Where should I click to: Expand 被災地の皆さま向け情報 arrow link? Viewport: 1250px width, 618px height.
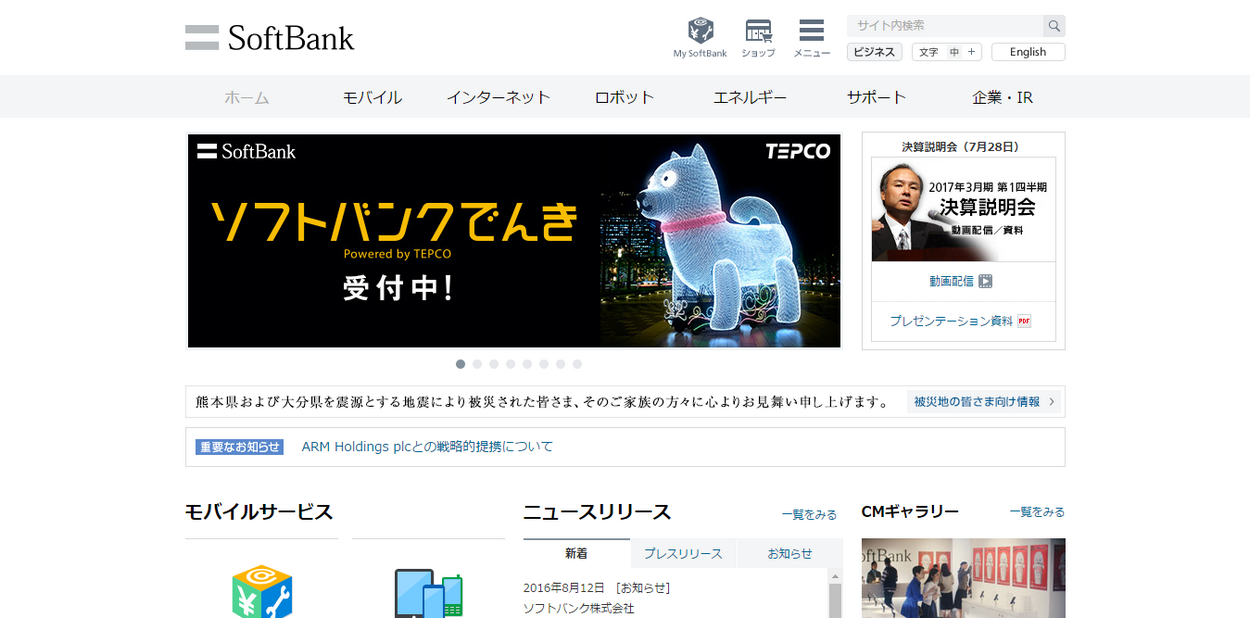pyautogui.click(x=984, y=402)
